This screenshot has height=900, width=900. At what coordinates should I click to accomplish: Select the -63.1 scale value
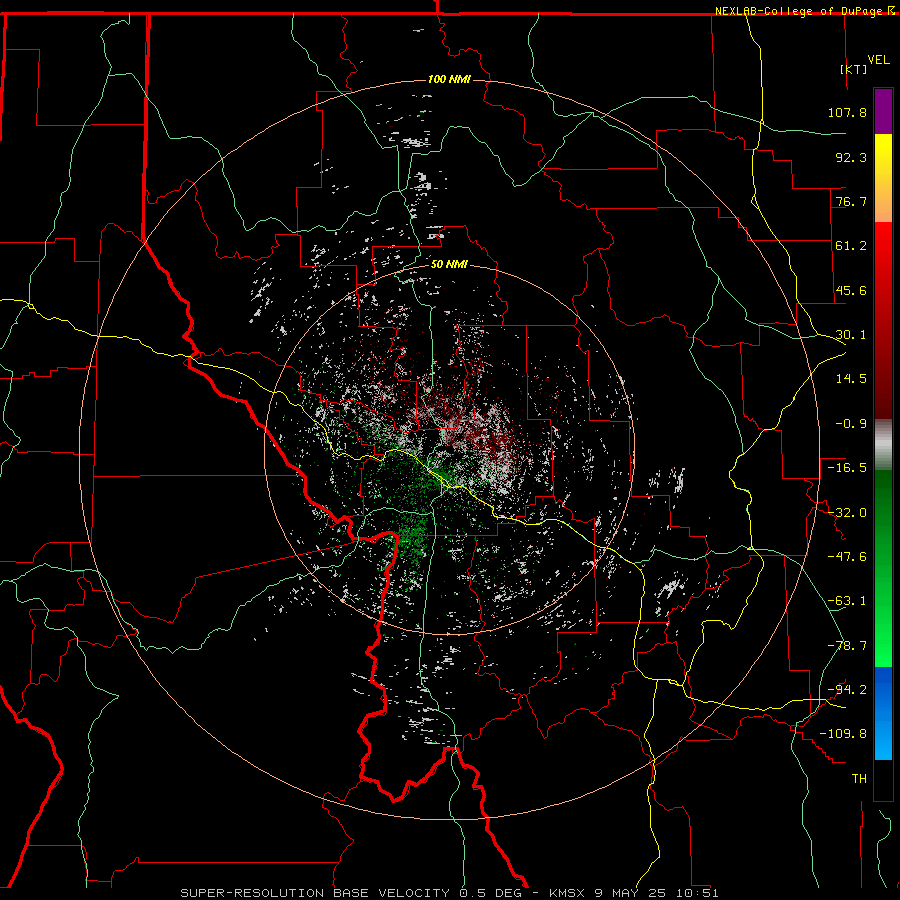click(x=847, y=601)
